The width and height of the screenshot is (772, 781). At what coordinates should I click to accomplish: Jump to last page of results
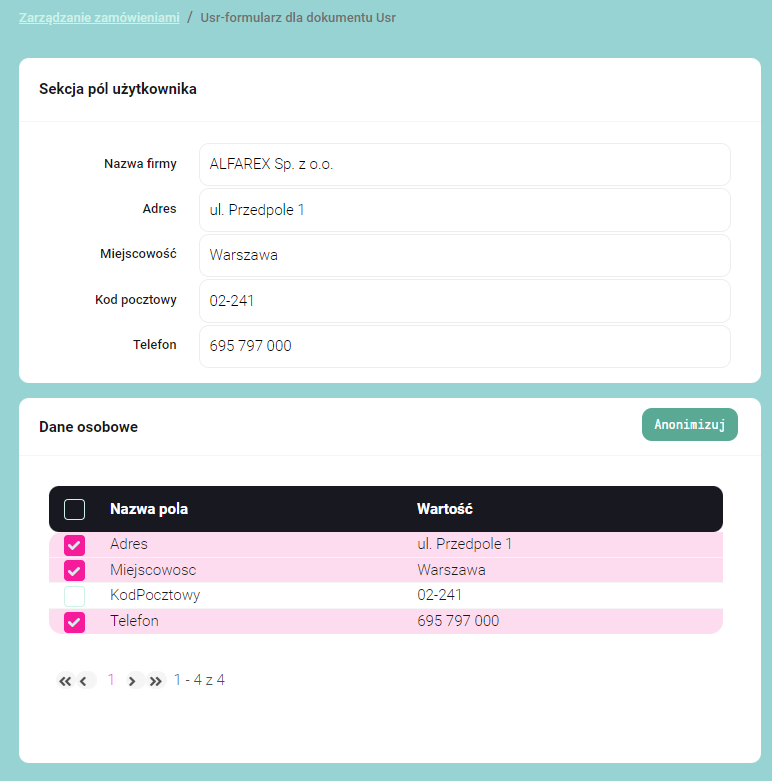tap(156, 681)
